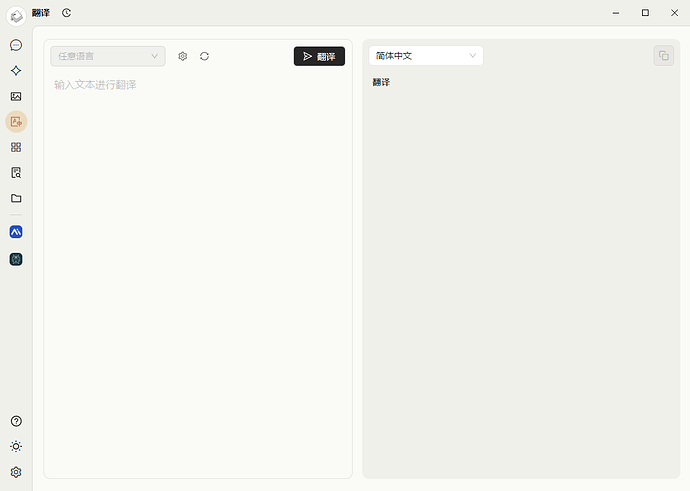
Task: Click the 输入文本进行翻译 text input area
Action: [198, 275]
